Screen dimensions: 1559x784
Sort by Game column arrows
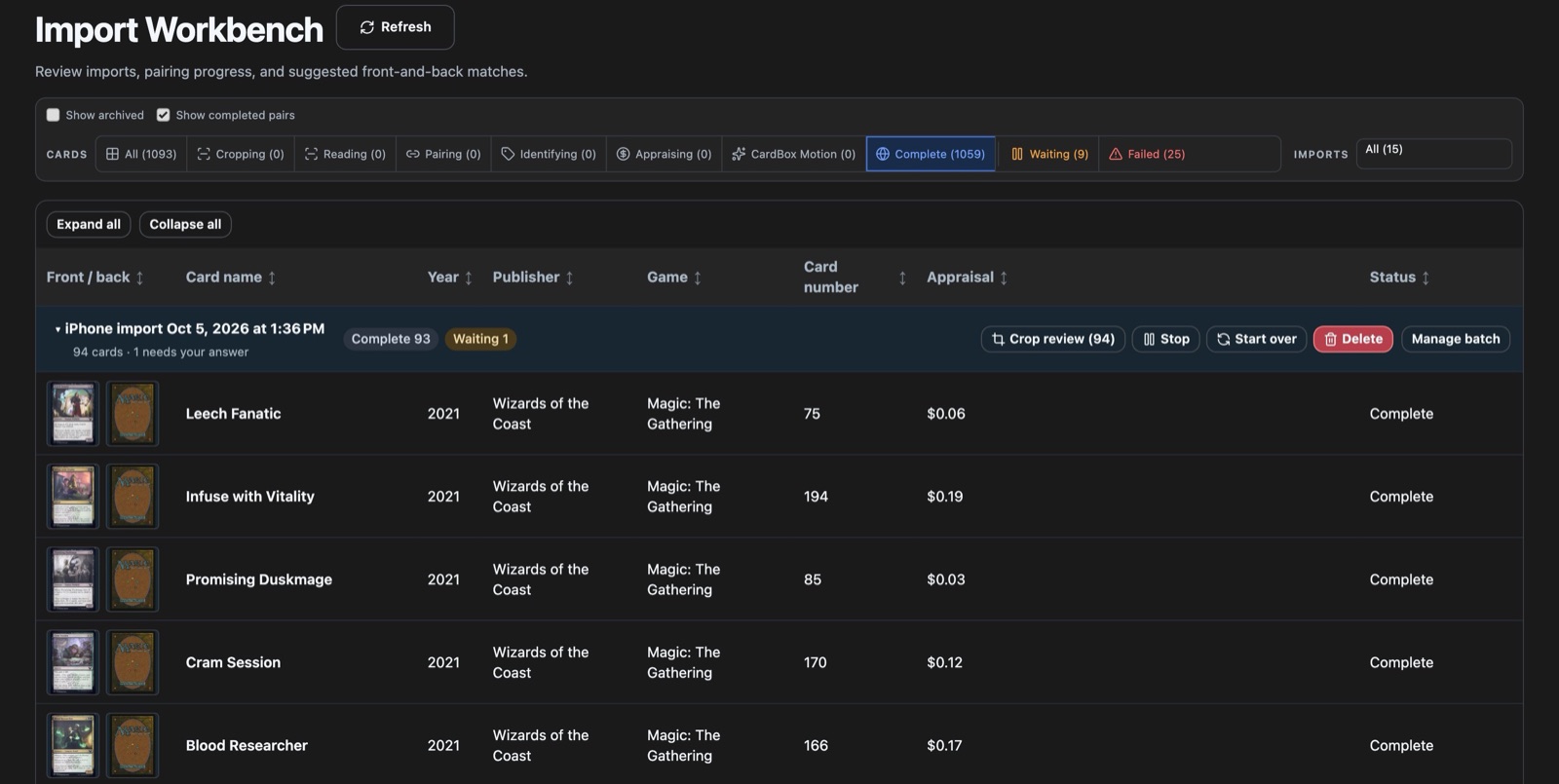point(698,278)
